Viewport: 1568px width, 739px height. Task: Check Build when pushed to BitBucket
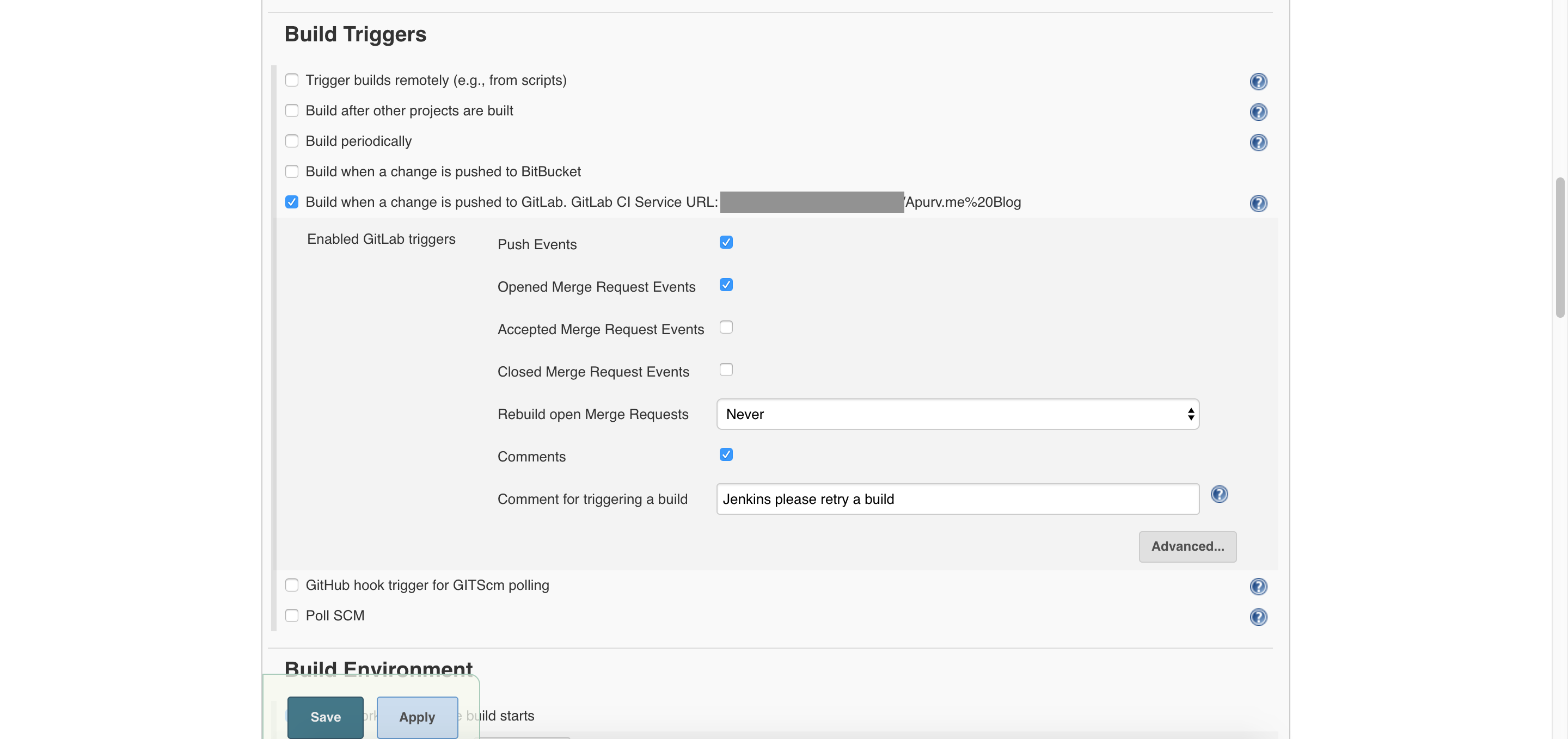coord(292,171)
